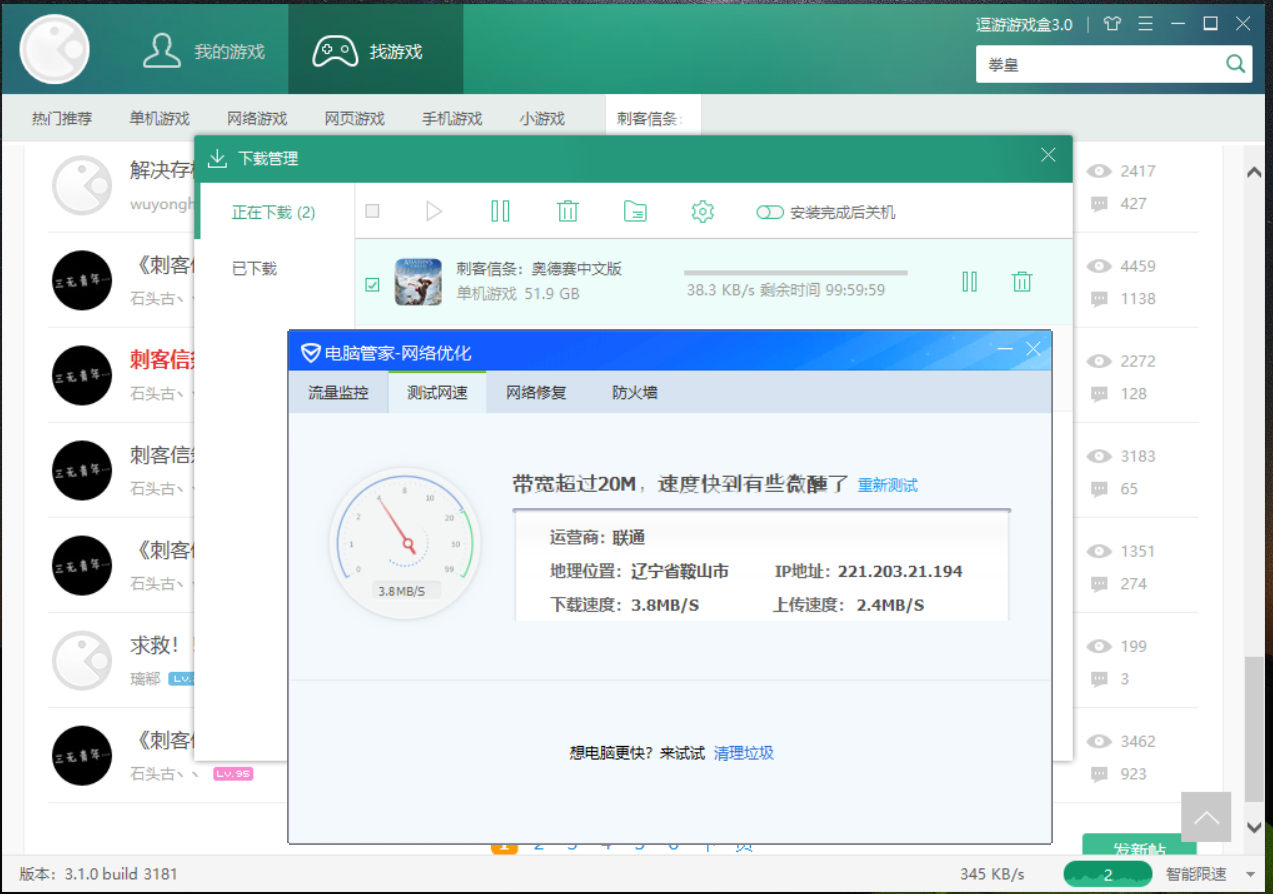
Task: Open the 小游戏 category
Action: [542, 118]
